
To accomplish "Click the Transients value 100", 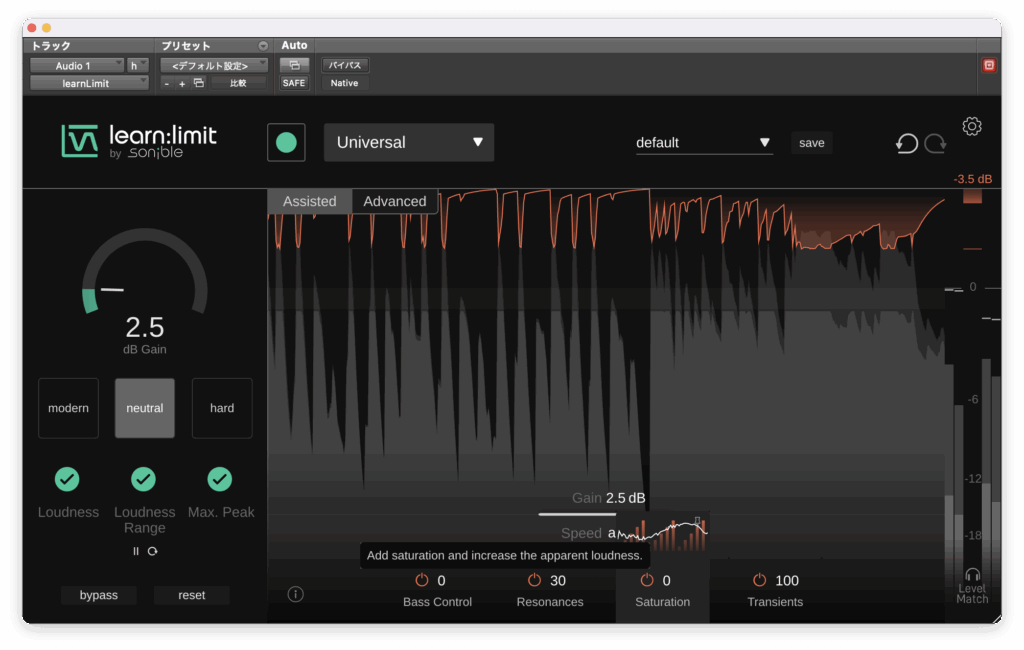I will (x=787, y=581).
